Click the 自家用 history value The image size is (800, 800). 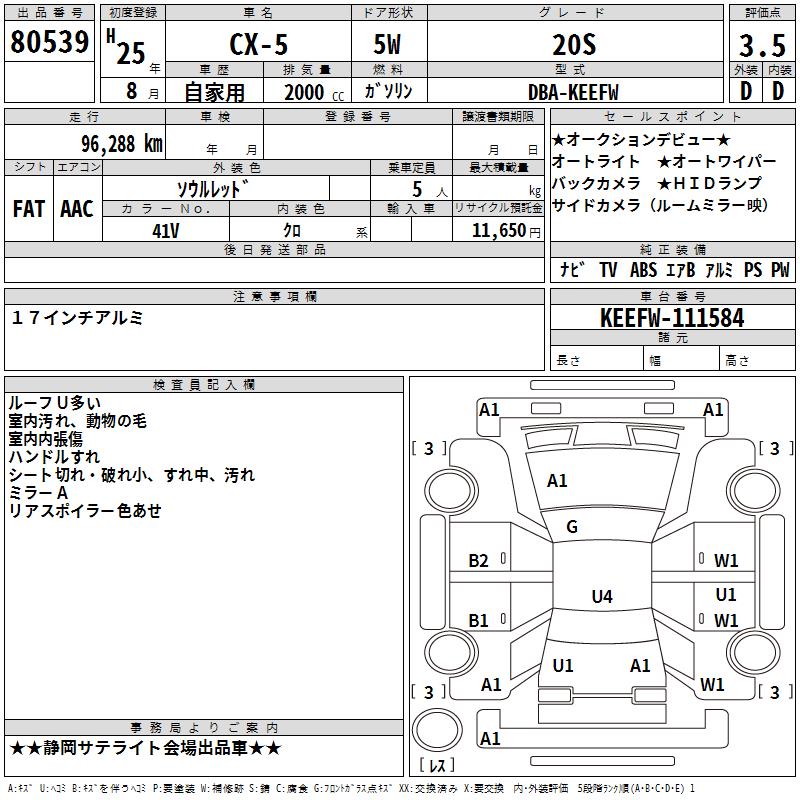[214, 92]
